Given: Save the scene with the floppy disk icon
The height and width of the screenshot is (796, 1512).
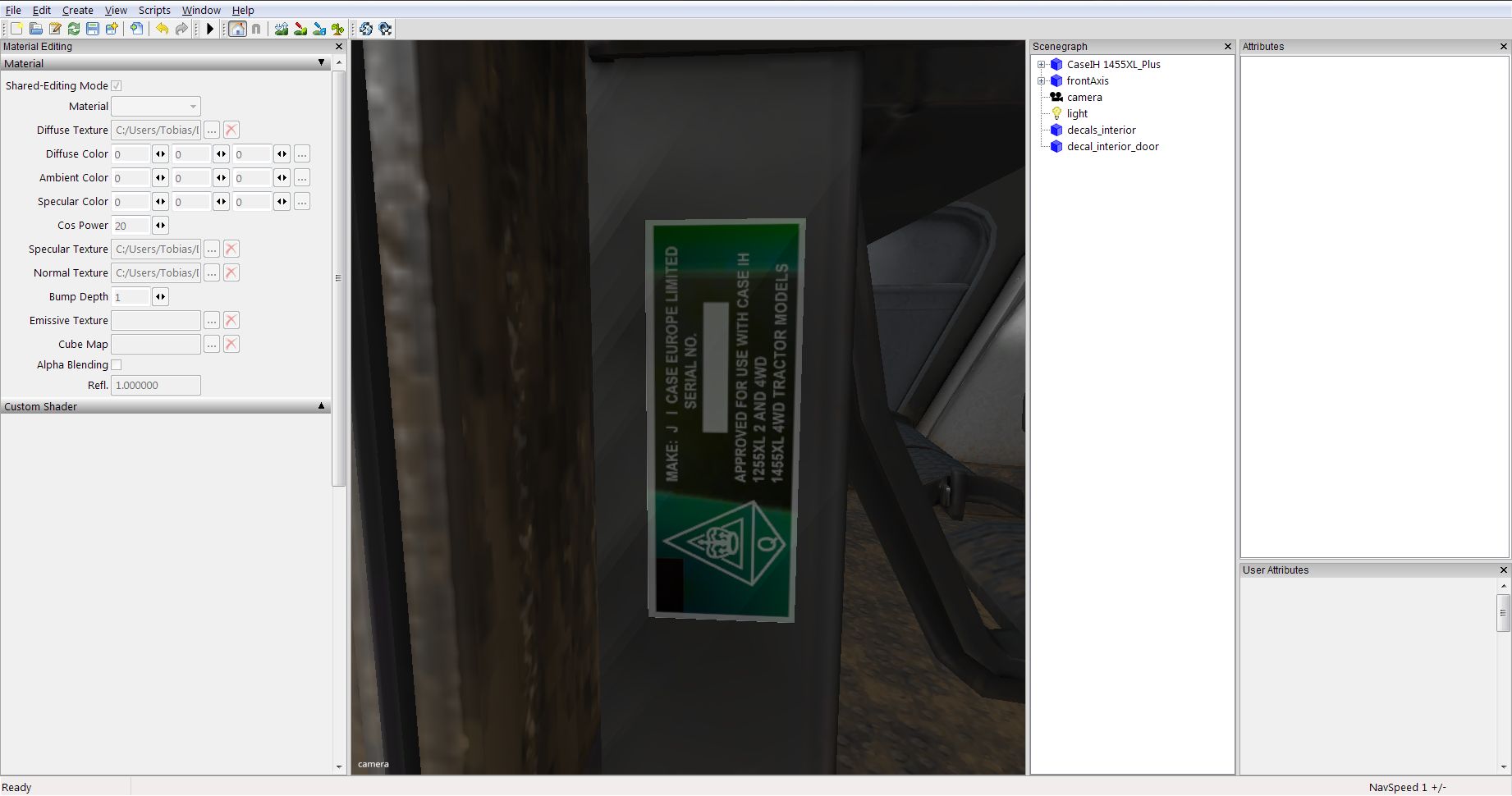Looking at the screenshot, I should point(93,29).
